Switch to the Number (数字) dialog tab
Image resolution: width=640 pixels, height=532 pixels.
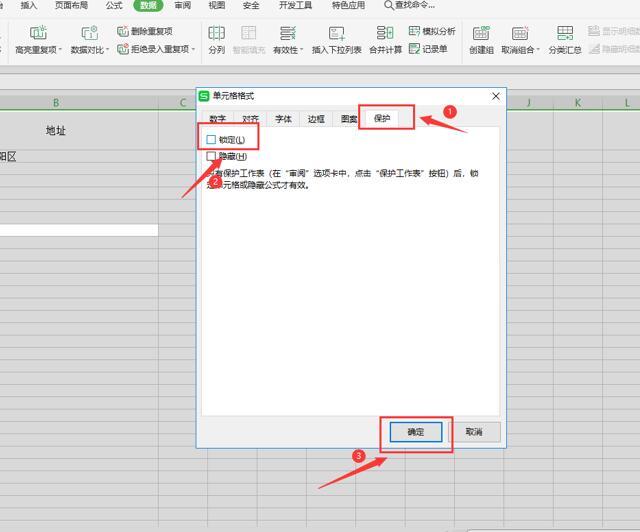point(218,119)
